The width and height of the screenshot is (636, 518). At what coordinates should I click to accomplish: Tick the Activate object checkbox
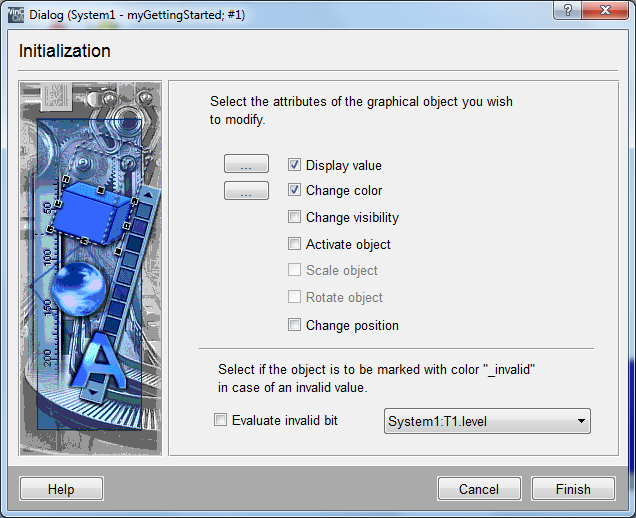[295, 244]
